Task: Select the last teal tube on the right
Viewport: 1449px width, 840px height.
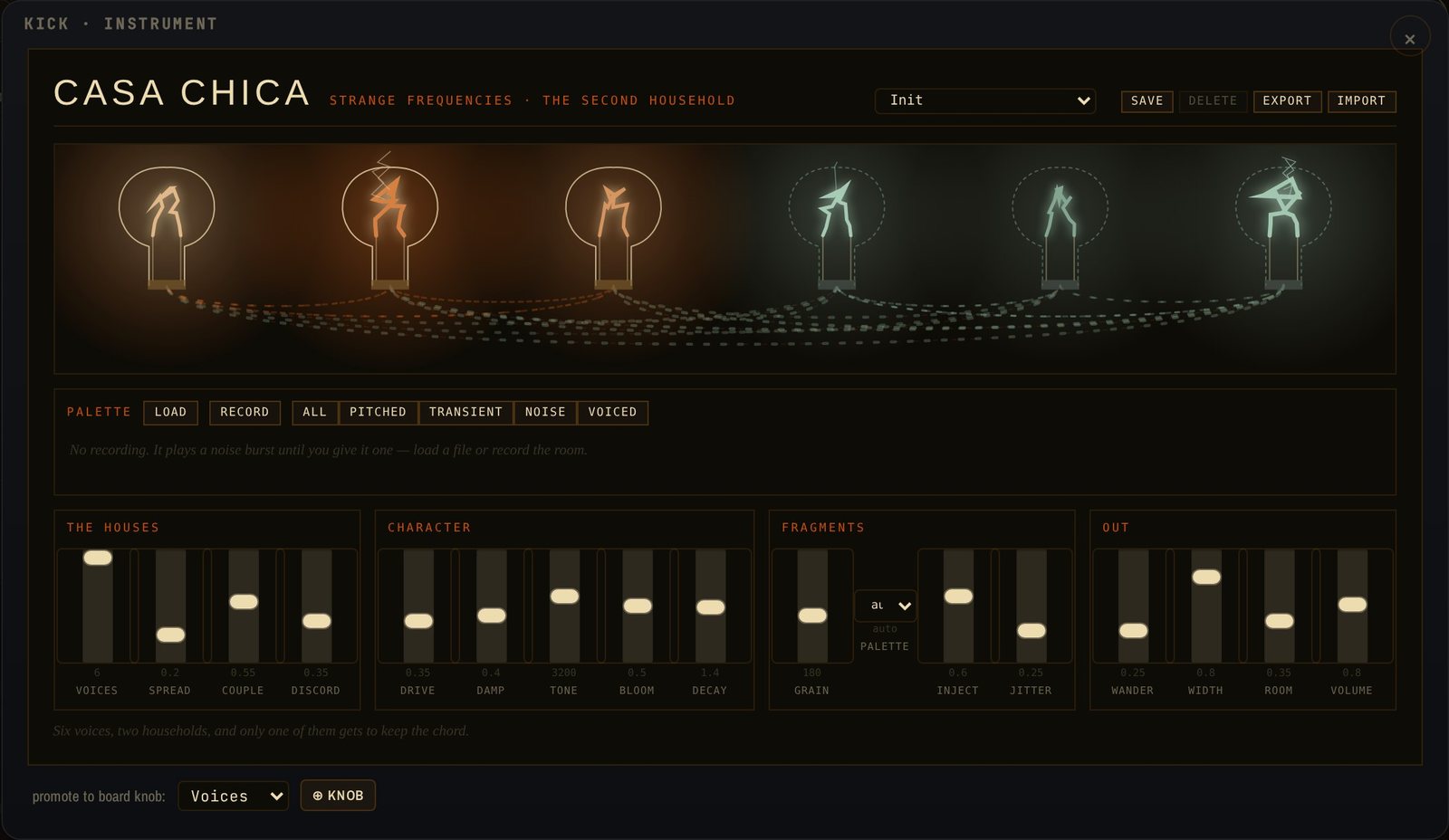Action: tap(1283, 224)
